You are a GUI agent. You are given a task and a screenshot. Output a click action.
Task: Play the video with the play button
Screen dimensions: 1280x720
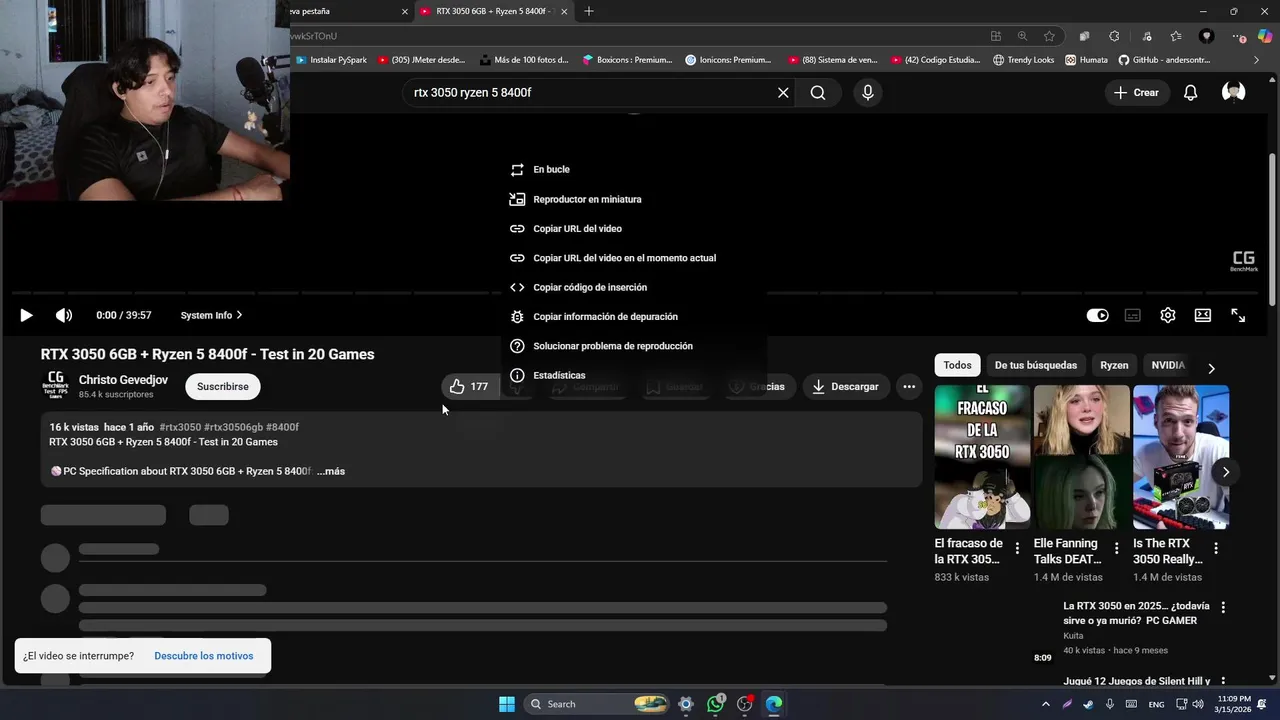coord(26,315)
